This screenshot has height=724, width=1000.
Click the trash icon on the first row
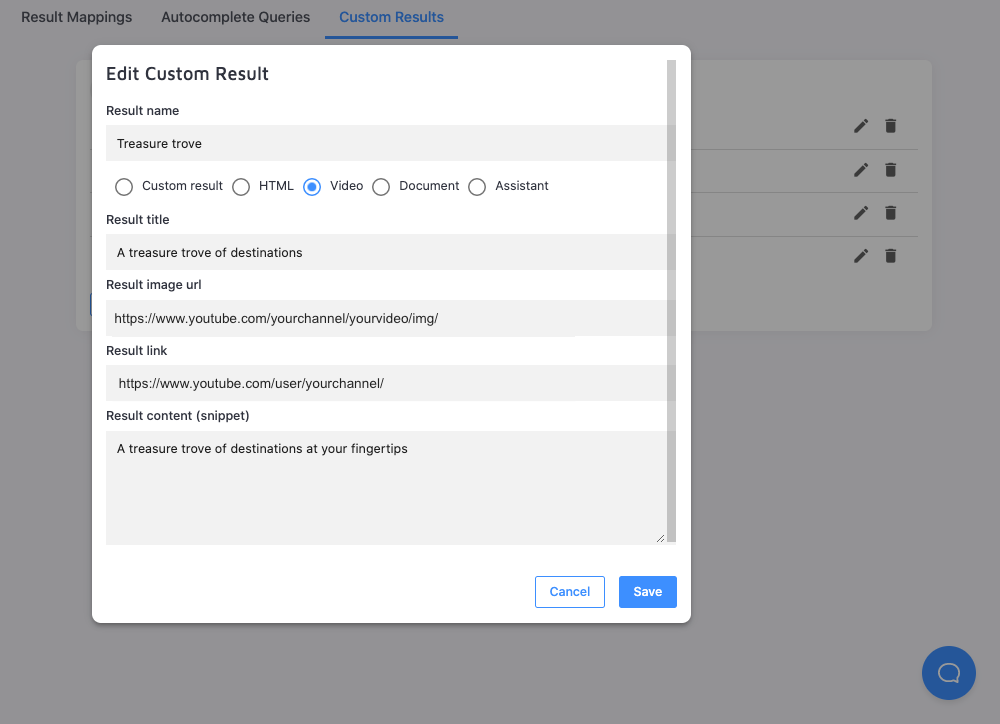(890, 126)
